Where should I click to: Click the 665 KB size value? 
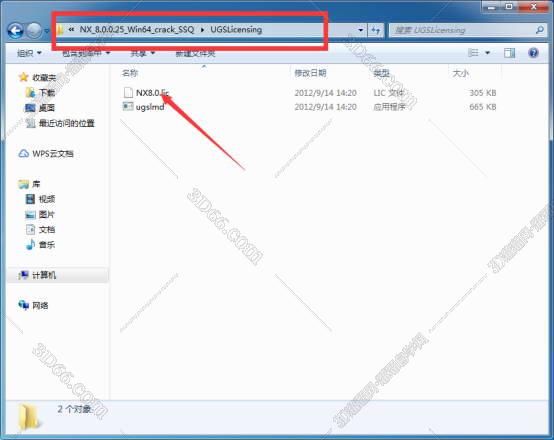point(482,107)
